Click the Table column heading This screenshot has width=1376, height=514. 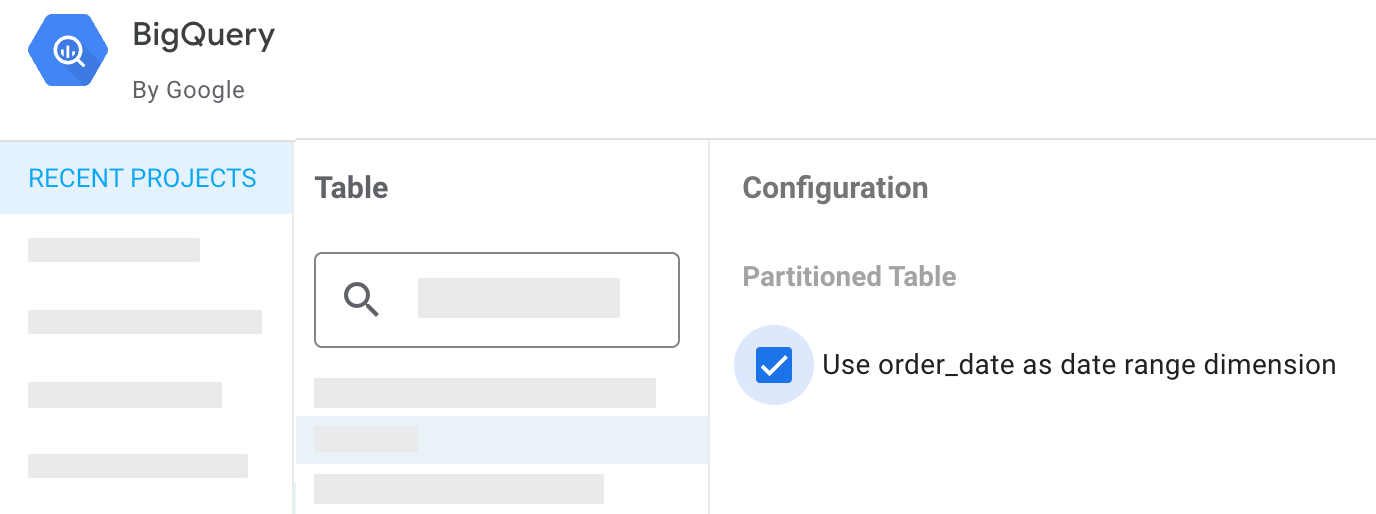351,188
